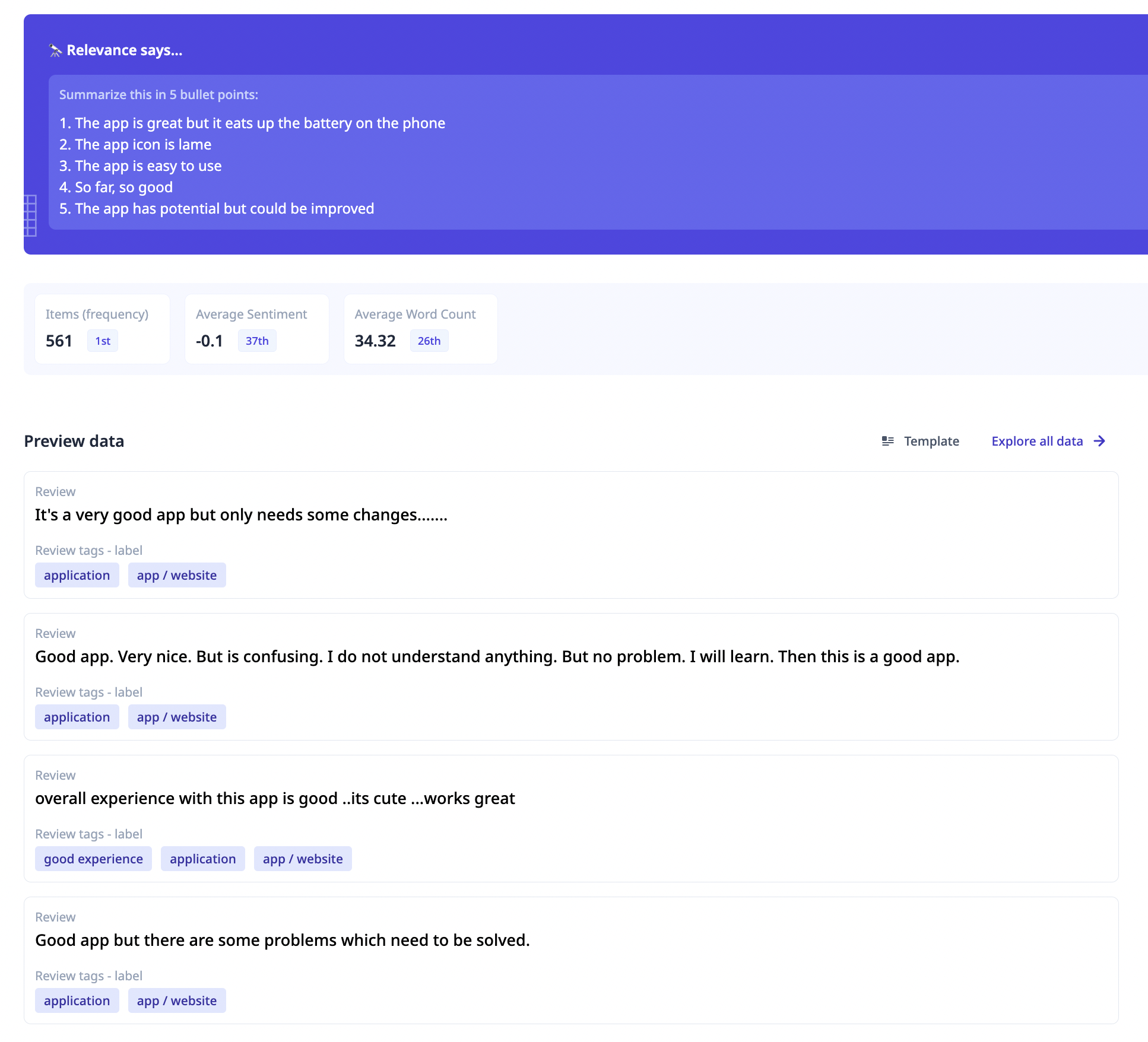1148x1042 pixels.
Task: Click app / website tag in last review
Action: pyautogui.click(x=176, y=1000)
